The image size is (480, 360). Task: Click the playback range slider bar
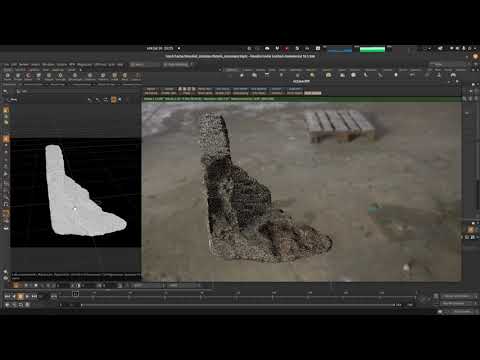[x=237, y=305]
